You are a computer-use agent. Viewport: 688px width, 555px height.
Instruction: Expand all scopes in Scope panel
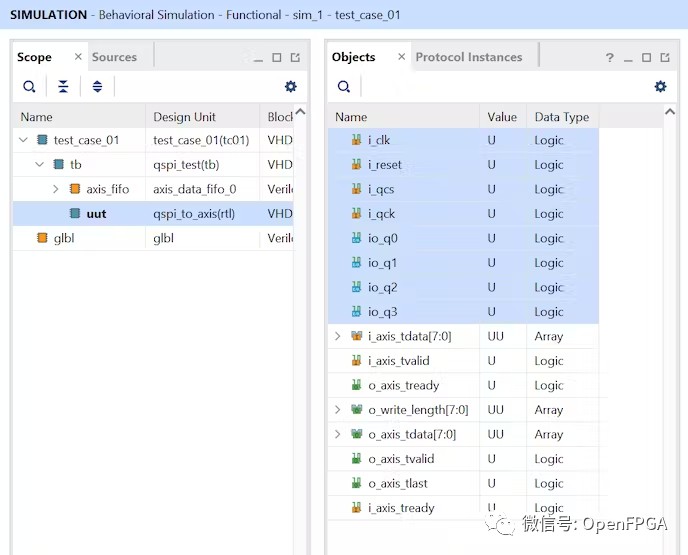pyautogui.click(x=97, y=86)
